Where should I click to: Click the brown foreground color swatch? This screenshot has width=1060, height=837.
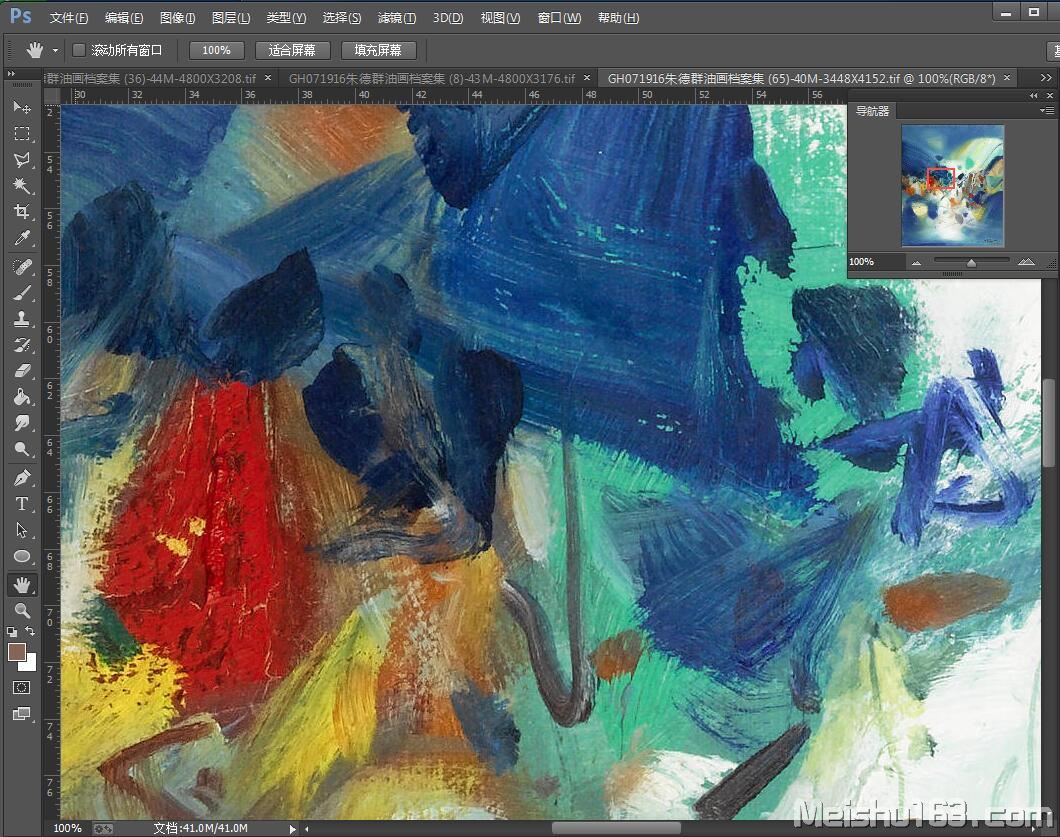pos(16,652)
